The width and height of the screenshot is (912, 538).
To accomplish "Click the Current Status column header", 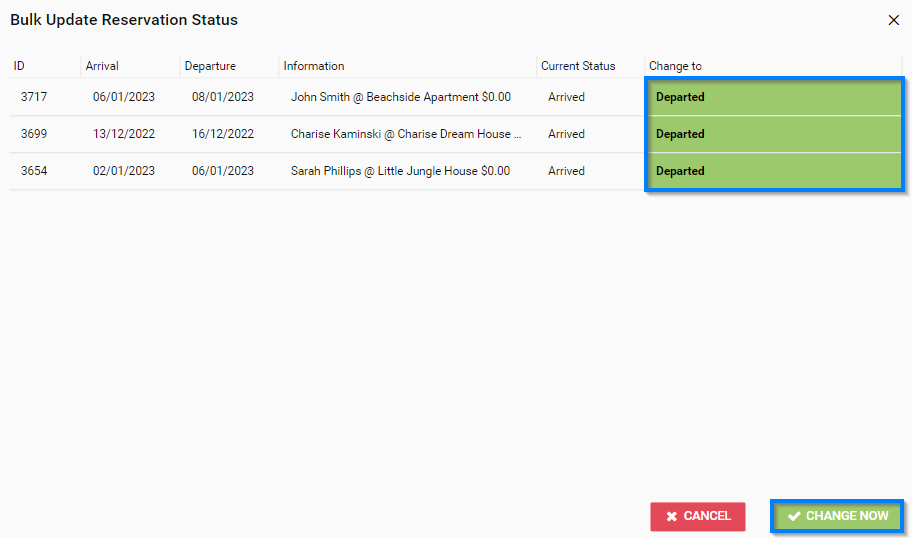I will pyautogui.click(x=578, y=66).
